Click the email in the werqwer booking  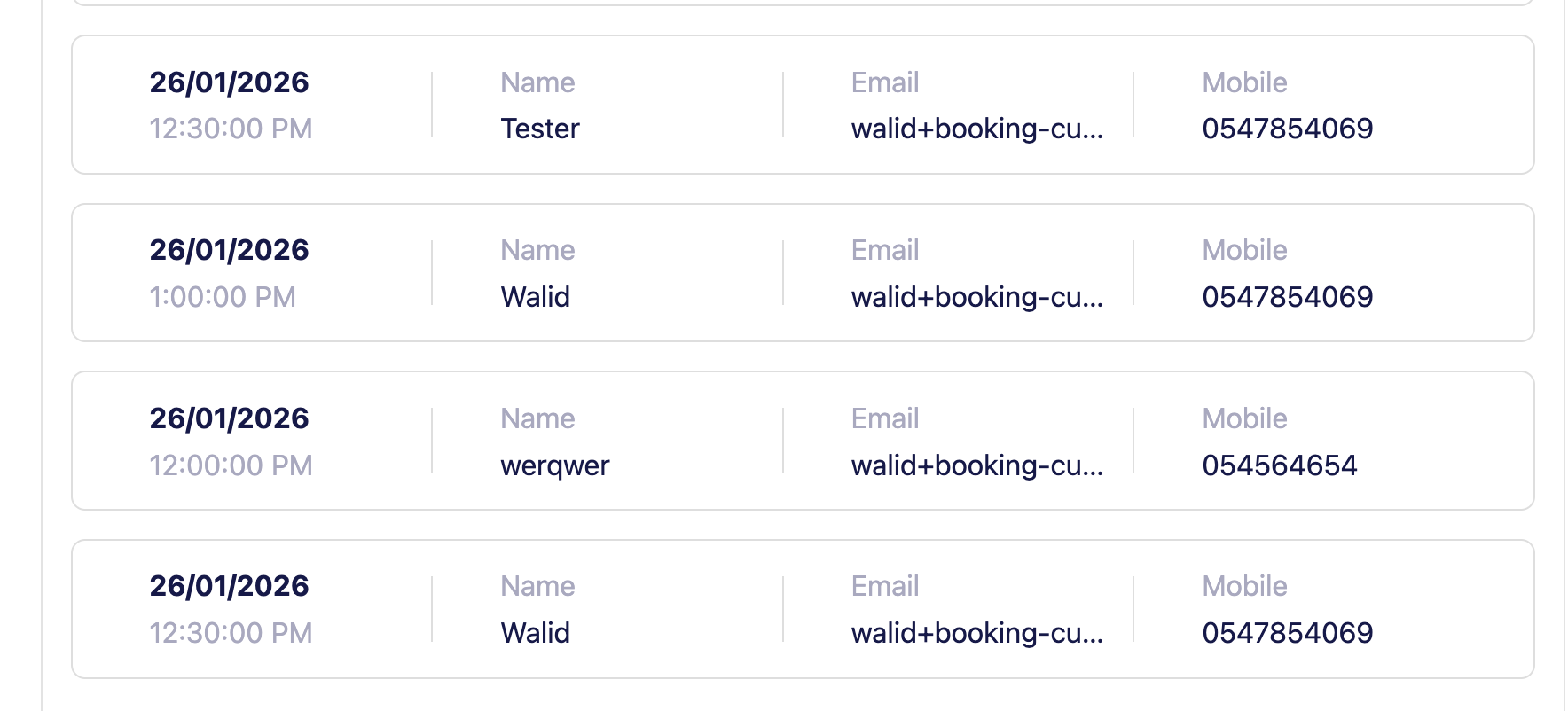click(976, 465)
